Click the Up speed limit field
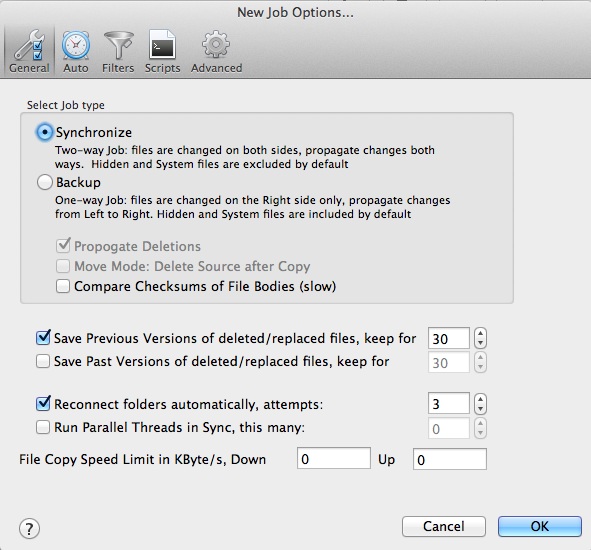The image size is (591, 550). pyautogui.click(x=450, y=459)
